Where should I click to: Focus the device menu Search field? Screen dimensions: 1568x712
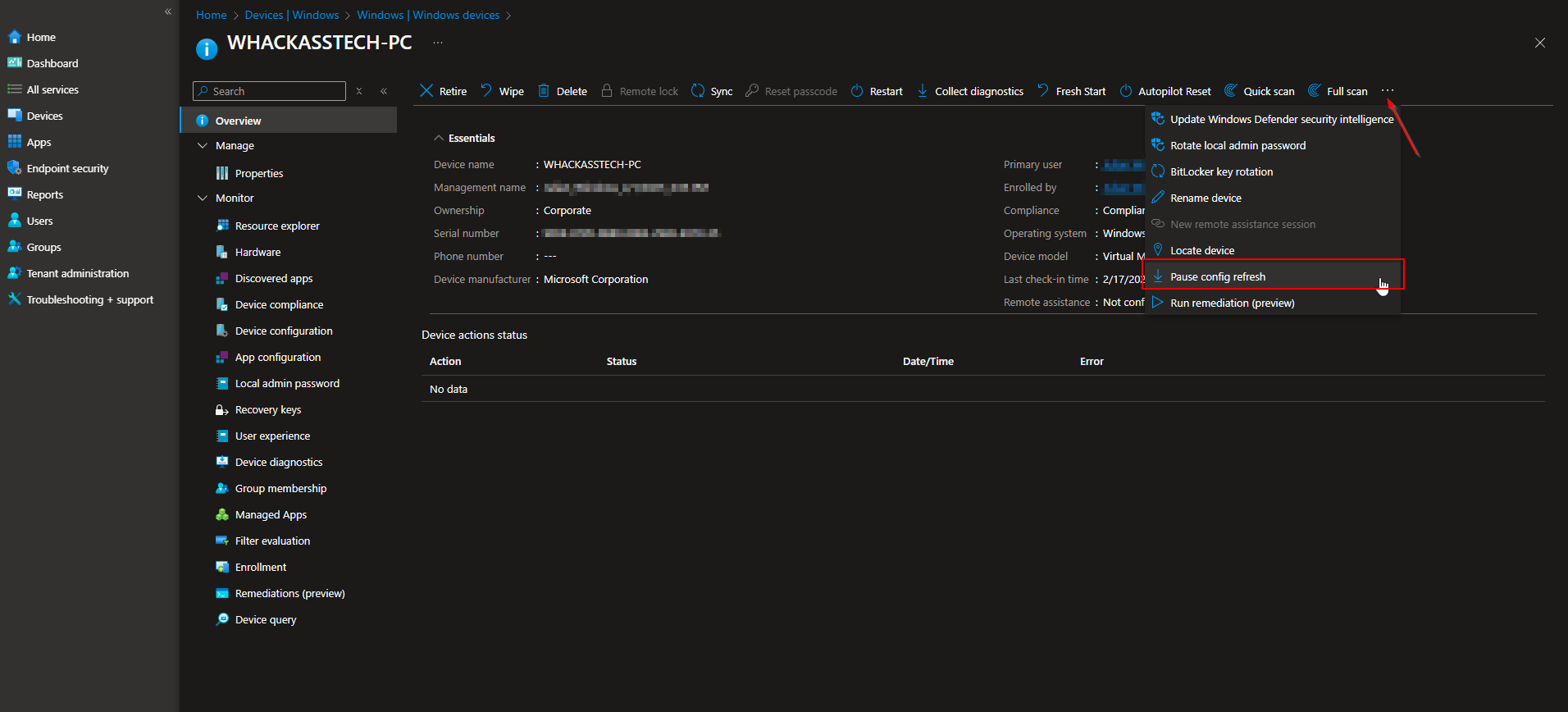coord(269,91)
